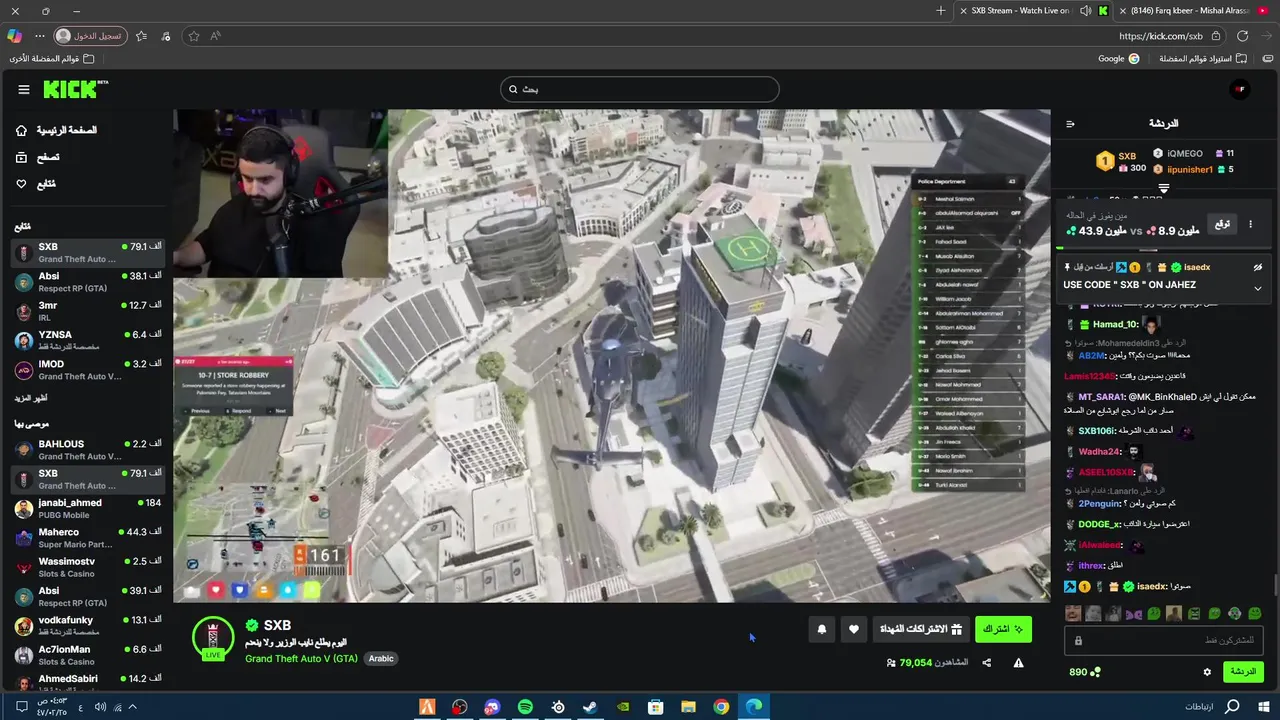Refresh the page in browser
Viewport: 1280px width, 720px height.
click(1242, 36)
